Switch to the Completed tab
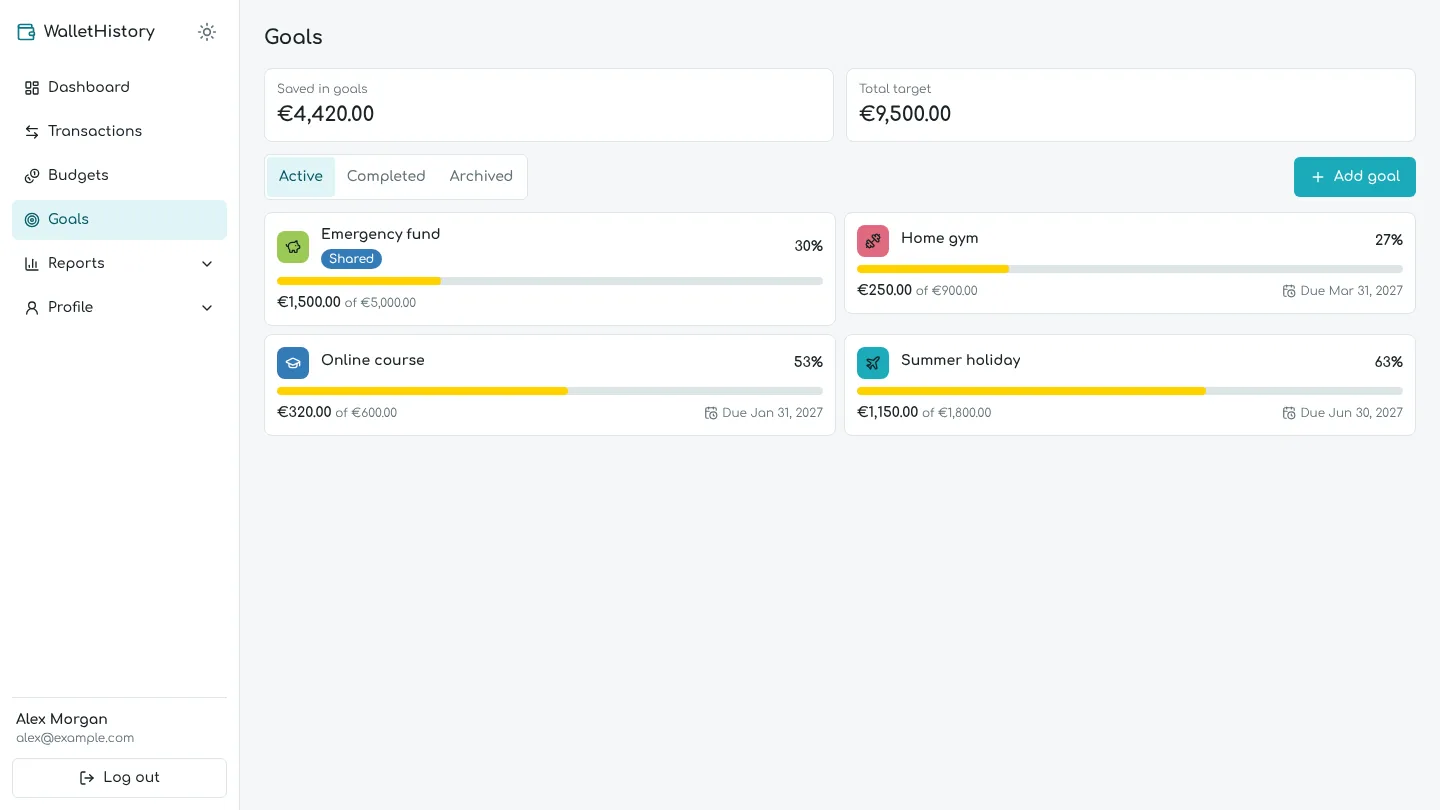 pos(386,177)
